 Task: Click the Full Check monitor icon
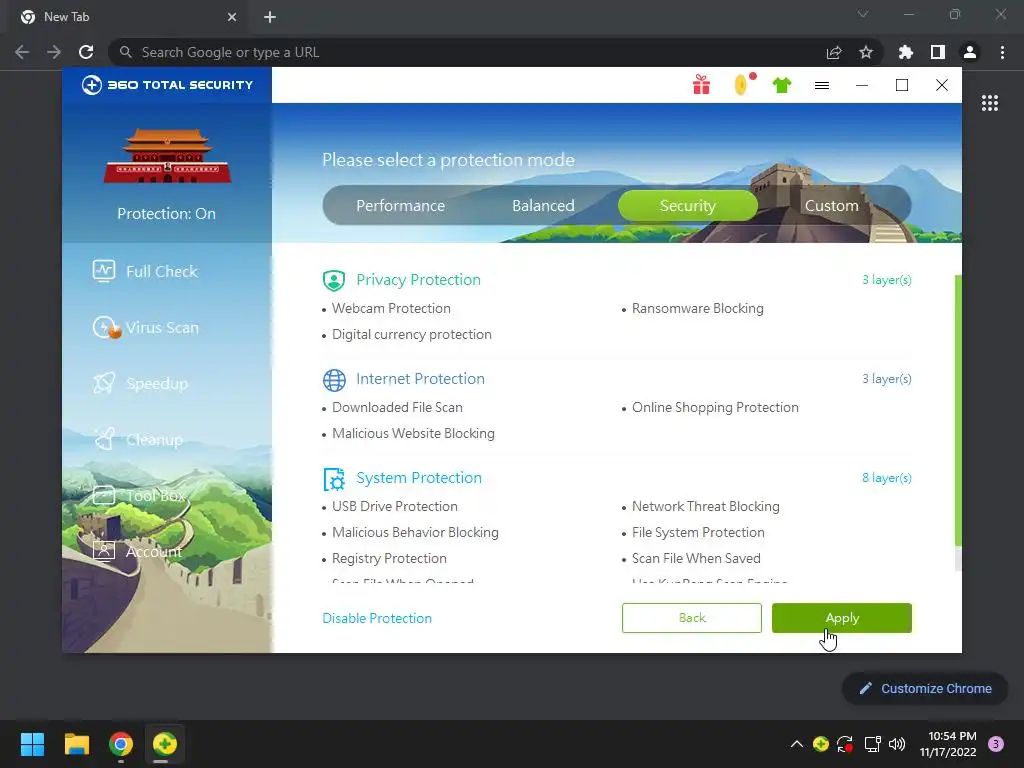coord(104,270)
